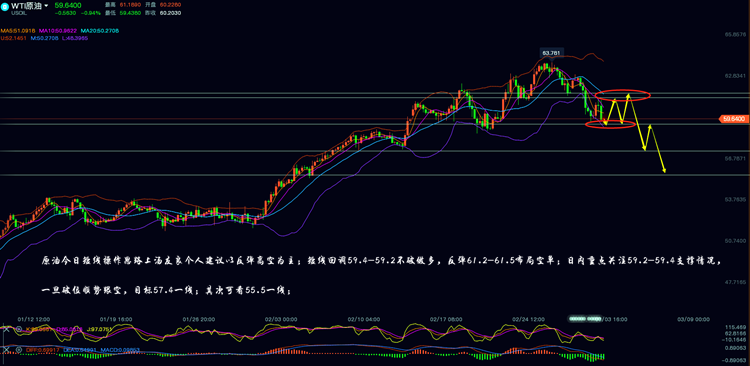Image resolution: width=750 pixels, height=366 pixels.
Task: Click the current price tag 59.6400 on axis
Action: [x=733, y=118]
